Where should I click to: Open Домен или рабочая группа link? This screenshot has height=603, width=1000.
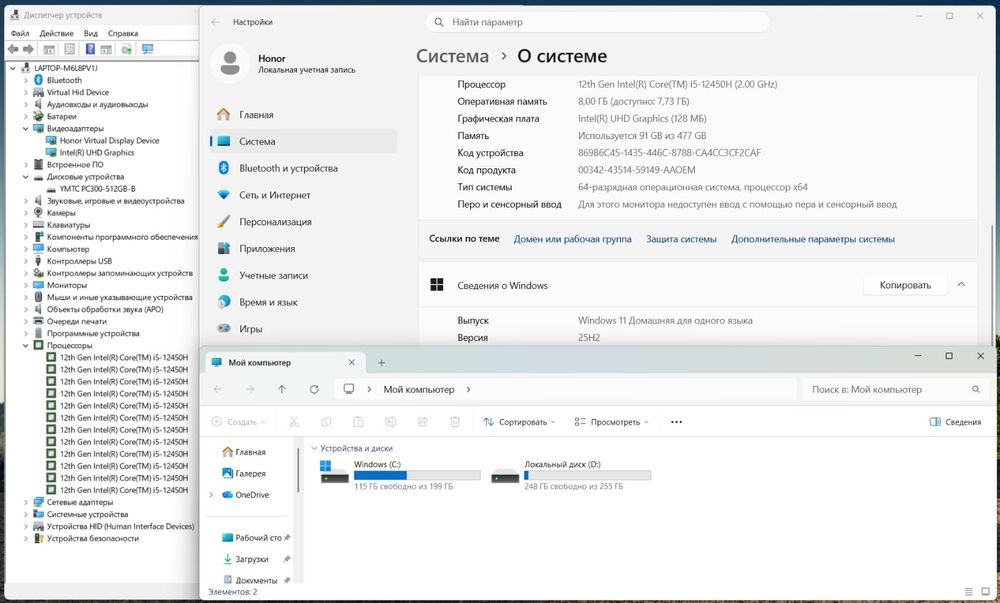(573, 239)
